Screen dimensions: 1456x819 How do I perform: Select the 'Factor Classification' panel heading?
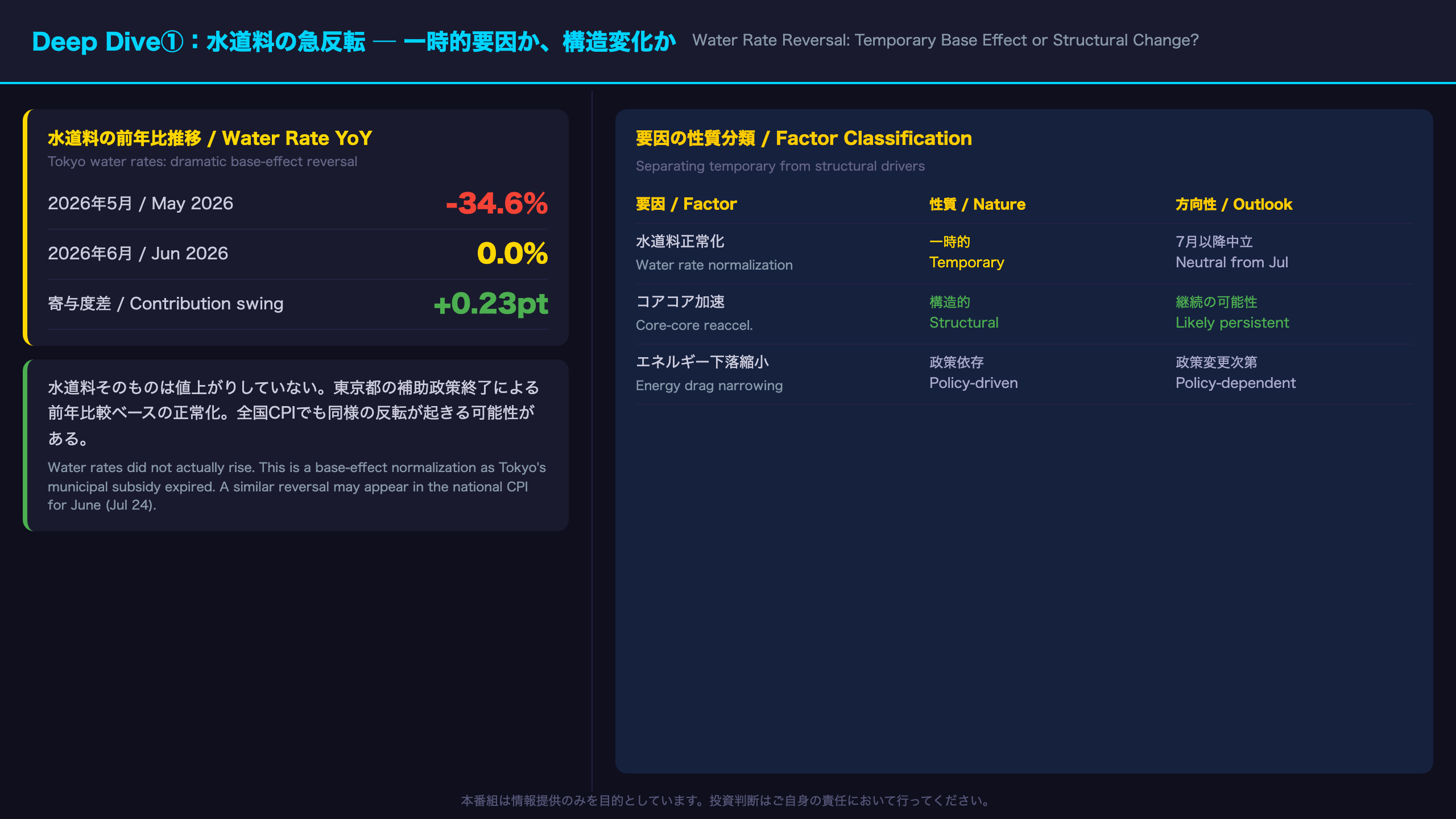coord(804,138)
